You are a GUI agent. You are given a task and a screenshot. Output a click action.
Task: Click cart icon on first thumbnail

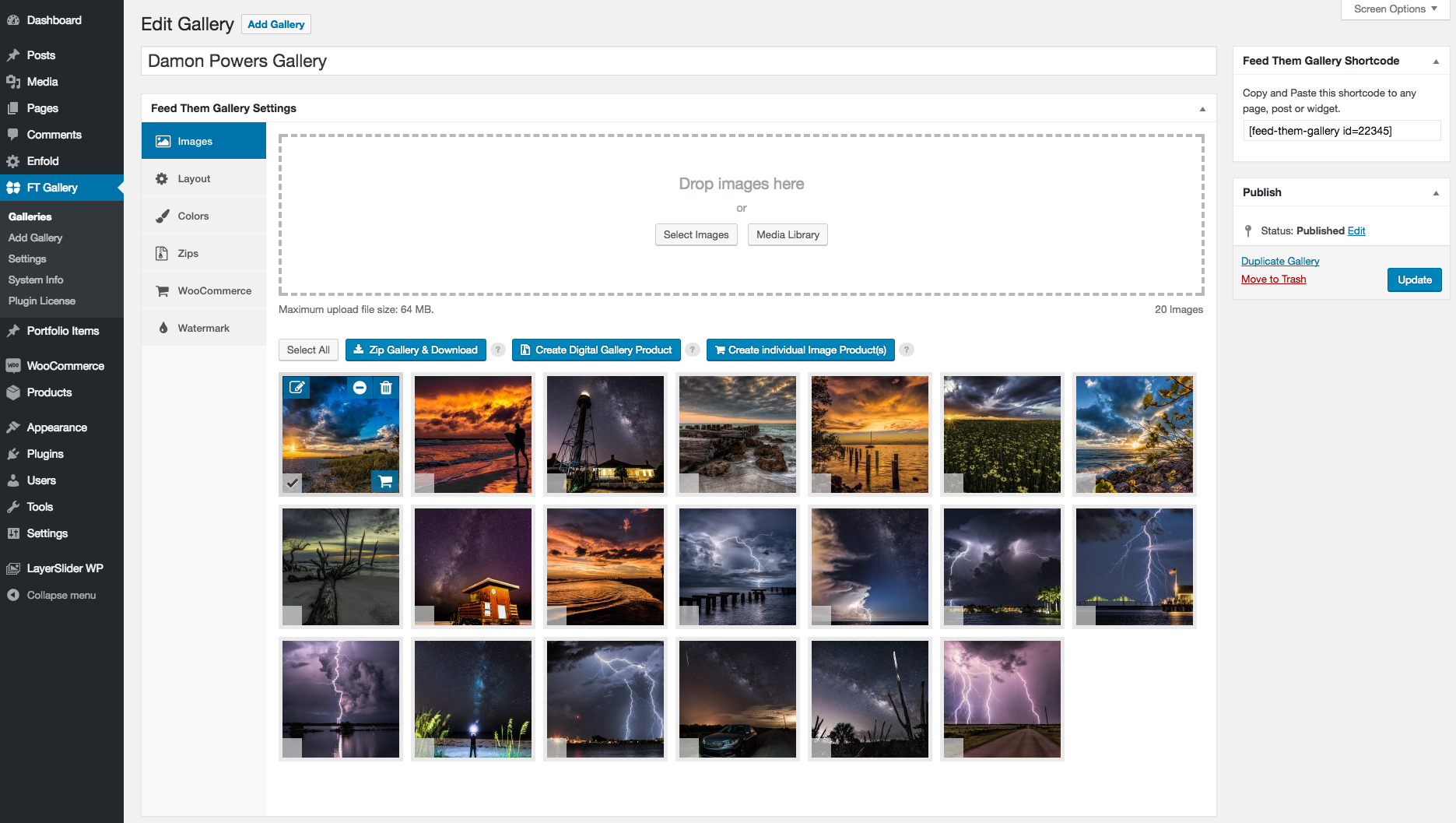pos(385,482)
